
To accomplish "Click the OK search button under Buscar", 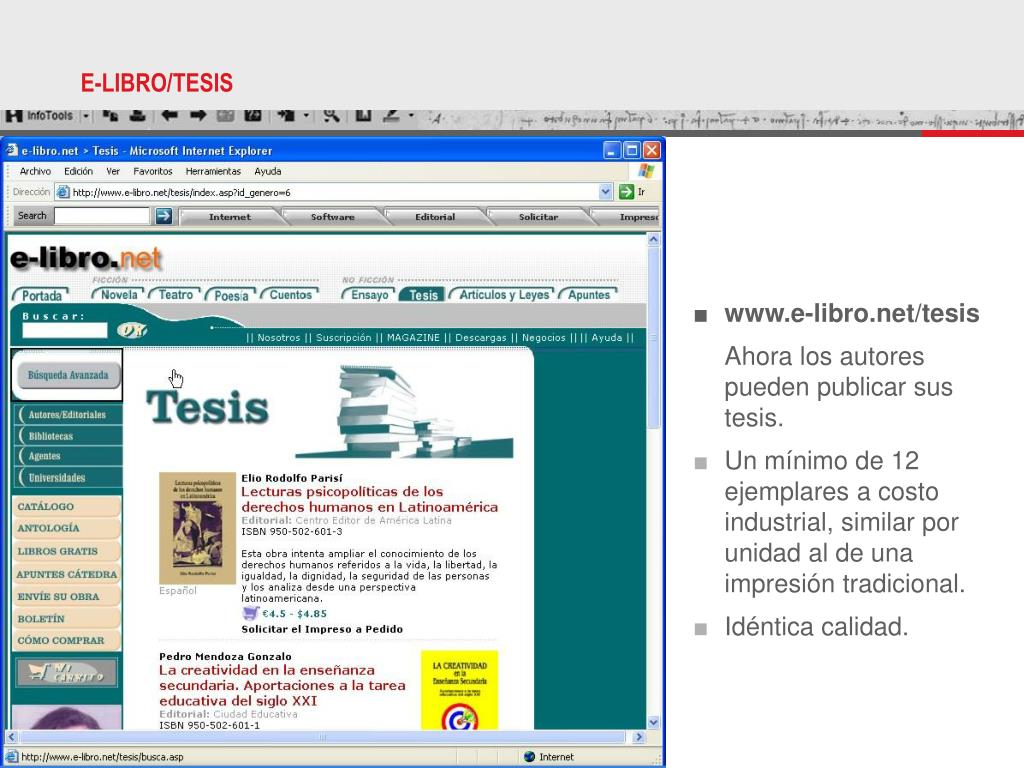I will [x=131, y=330].
